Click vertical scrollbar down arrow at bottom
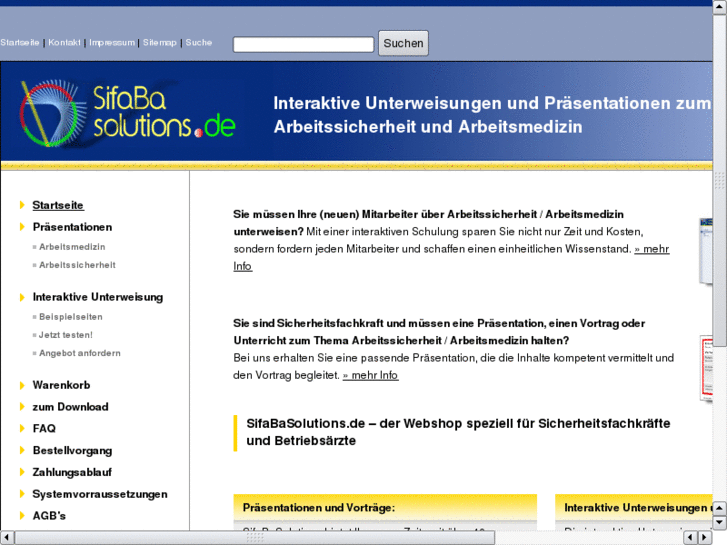727x545 pixels. pos(720,523)
